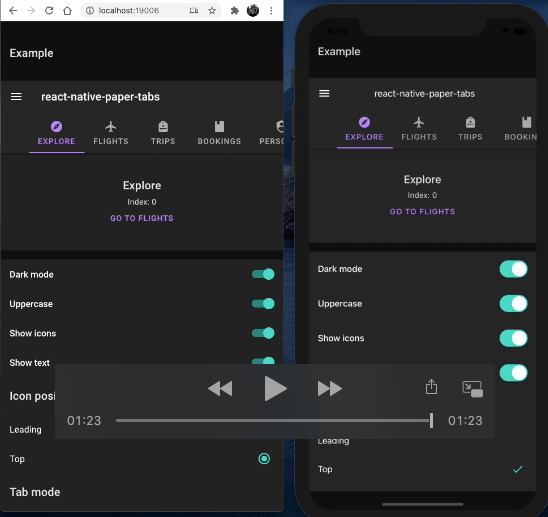Click the Explore compass icon in browser
This screenshot has width=548, height=517.
click(x=56, y=127)
